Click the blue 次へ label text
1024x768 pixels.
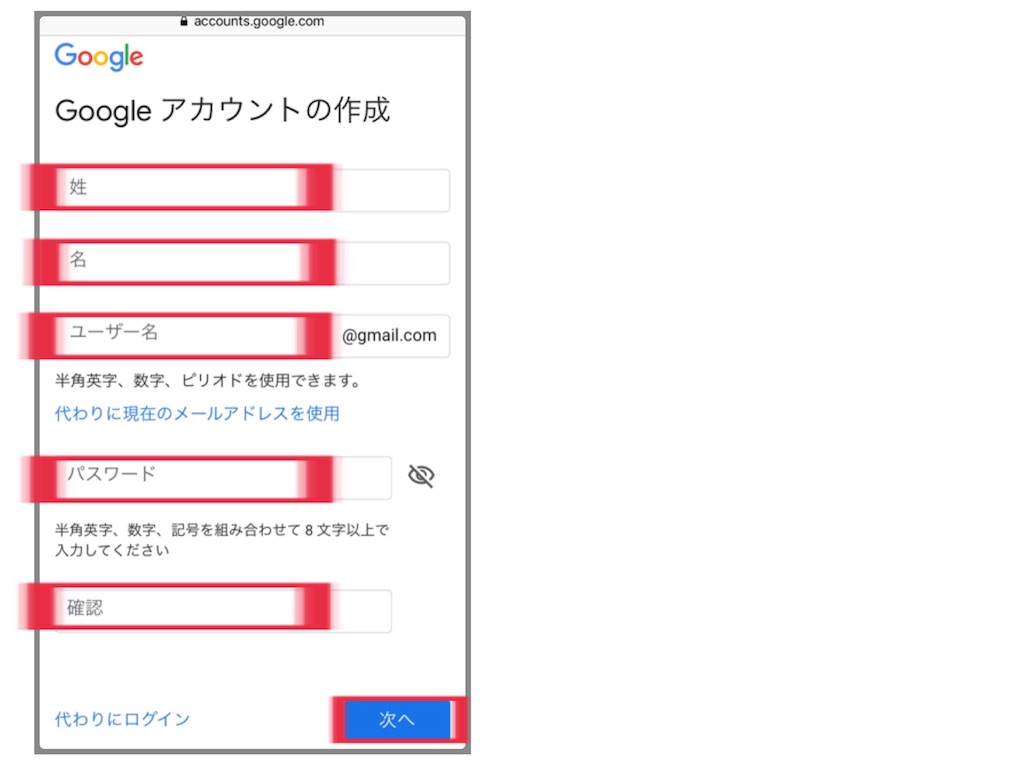(397, 719)
